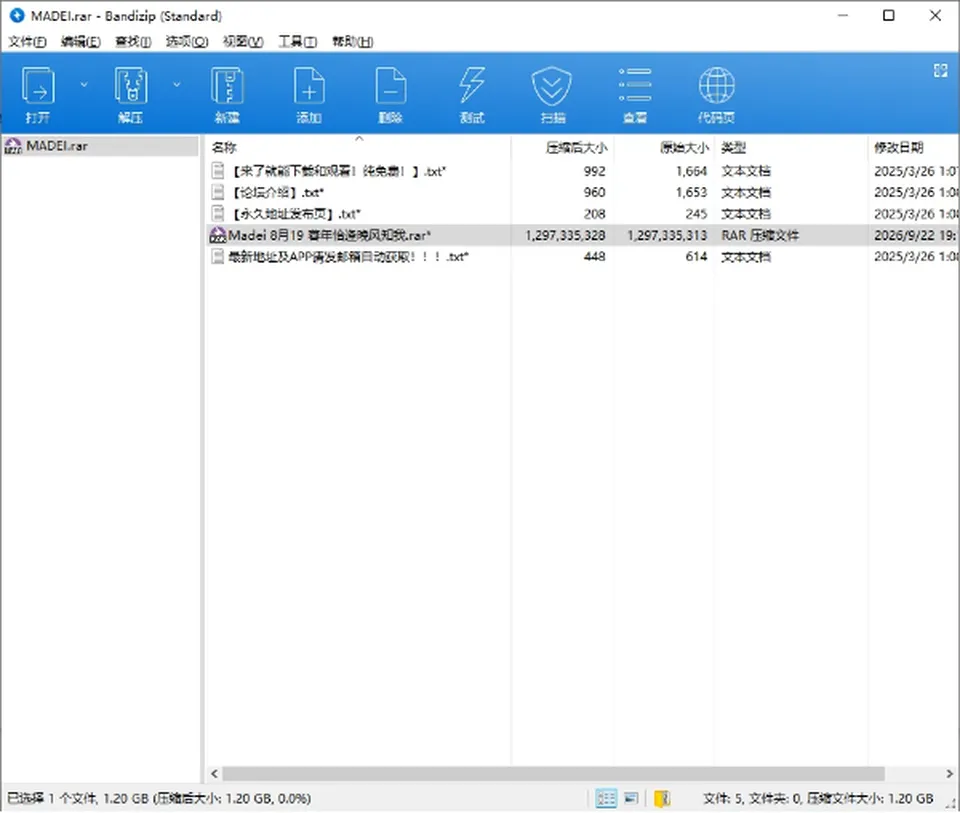
Task: Open the dropdown arrow beside 打开
Action: (84, 84)
